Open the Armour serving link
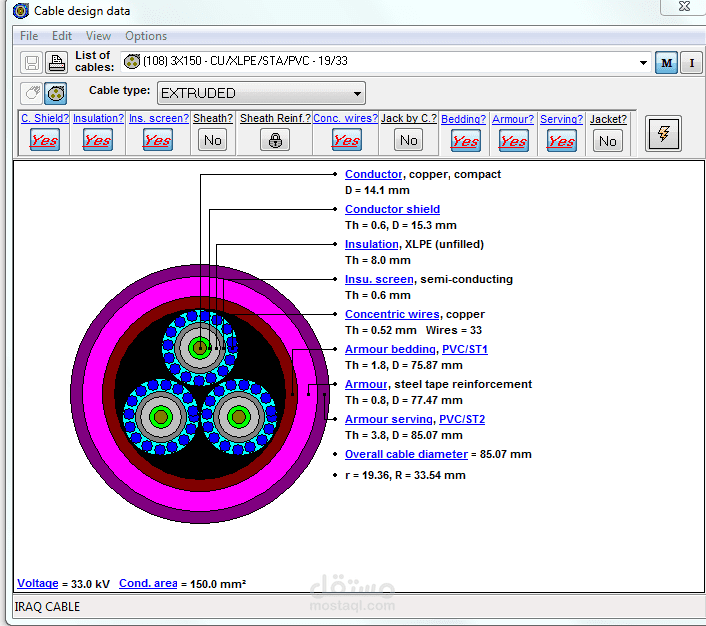Image resolution: width=706 pixels, height=626 pixels. click(389, 419)
